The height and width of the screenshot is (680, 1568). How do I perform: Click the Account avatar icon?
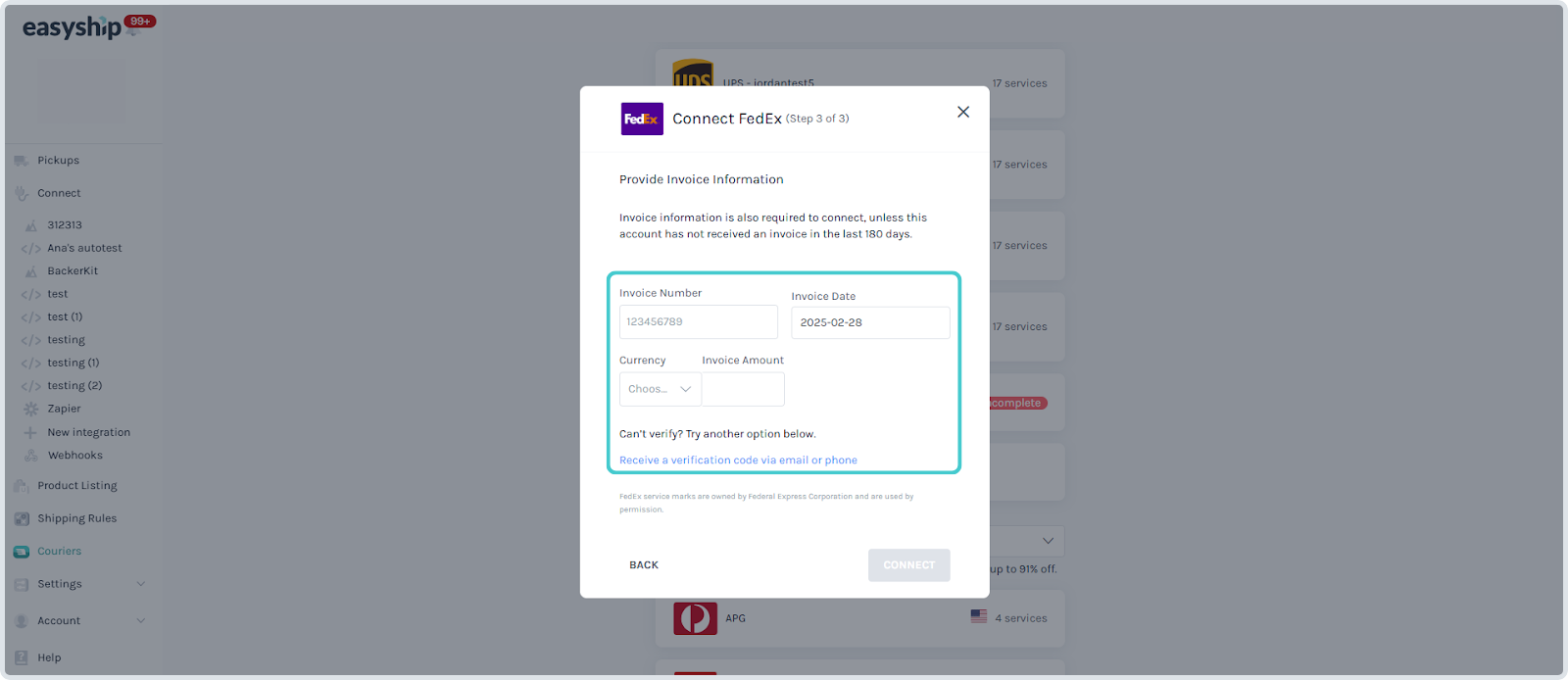[22, 621]
